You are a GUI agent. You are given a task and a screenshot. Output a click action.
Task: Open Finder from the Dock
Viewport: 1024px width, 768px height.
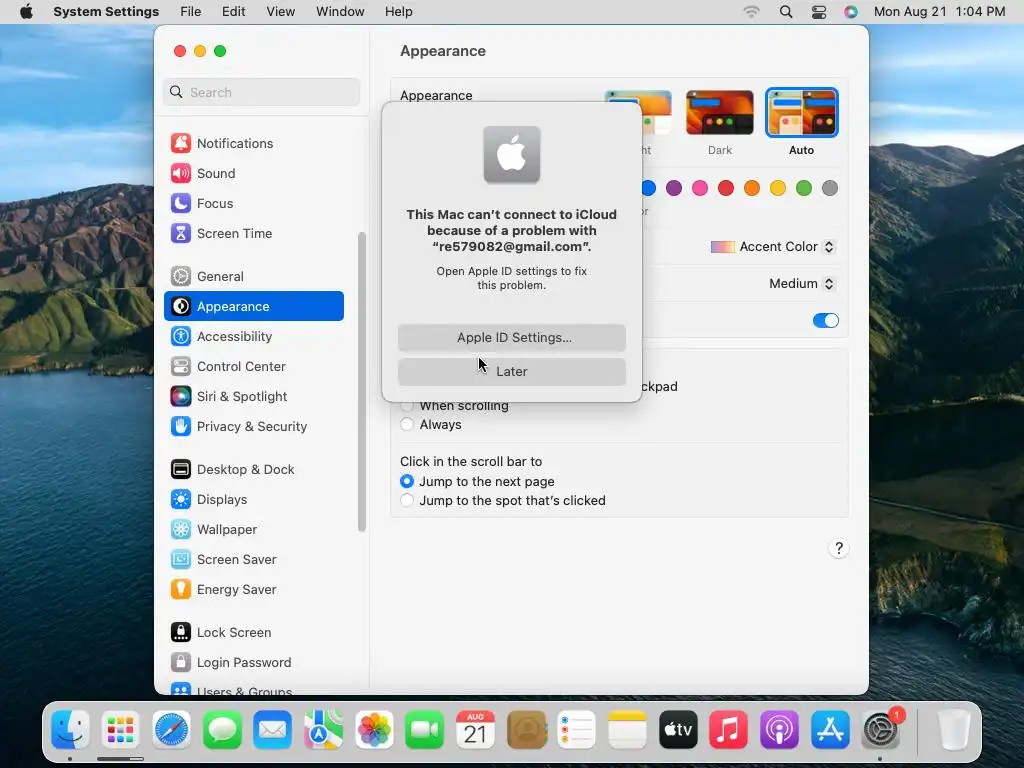coord(70,729)
